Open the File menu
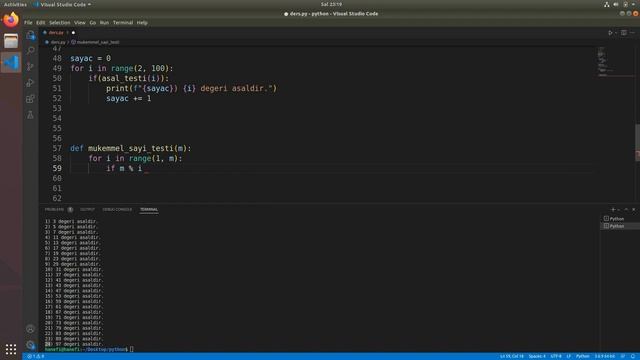Screen dimensions: 640x360 click(x=28, y=22)
